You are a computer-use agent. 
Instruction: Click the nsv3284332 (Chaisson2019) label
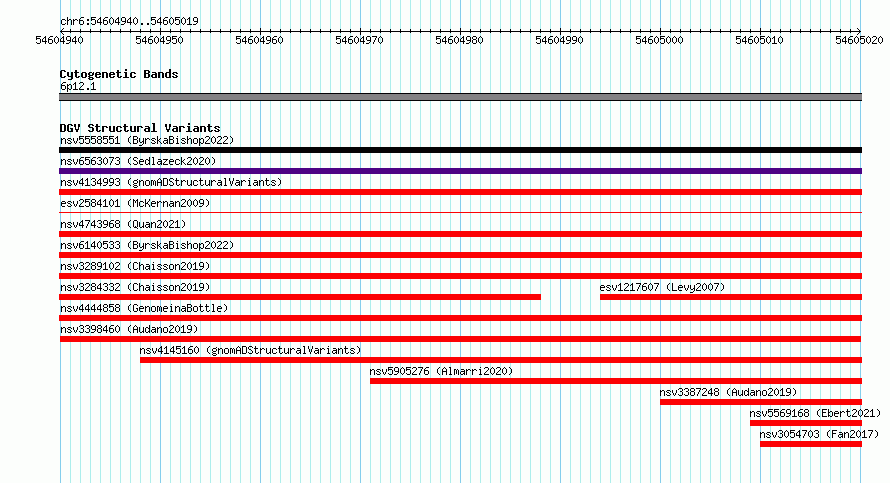pos(135,287)
